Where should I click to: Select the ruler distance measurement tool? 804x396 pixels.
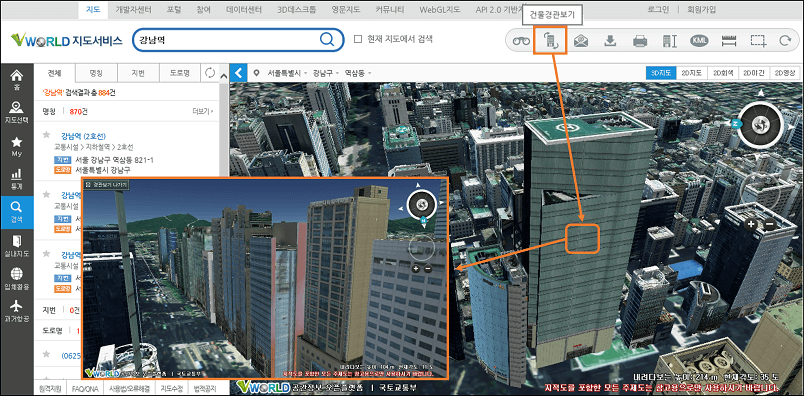(729, 41)
